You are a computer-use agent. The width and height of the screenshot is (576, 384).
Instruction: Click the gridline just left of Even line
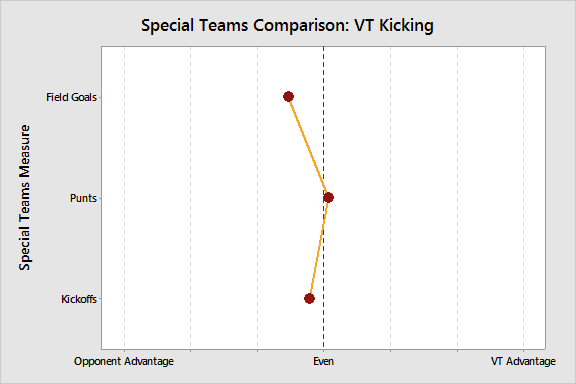(x=257, y=198)
